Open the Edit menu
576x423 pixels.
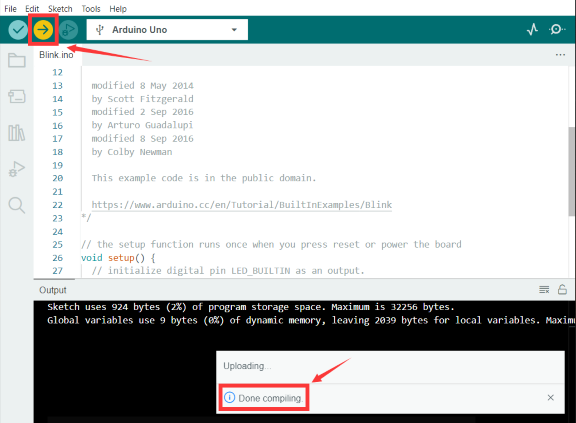pos(32,8)
